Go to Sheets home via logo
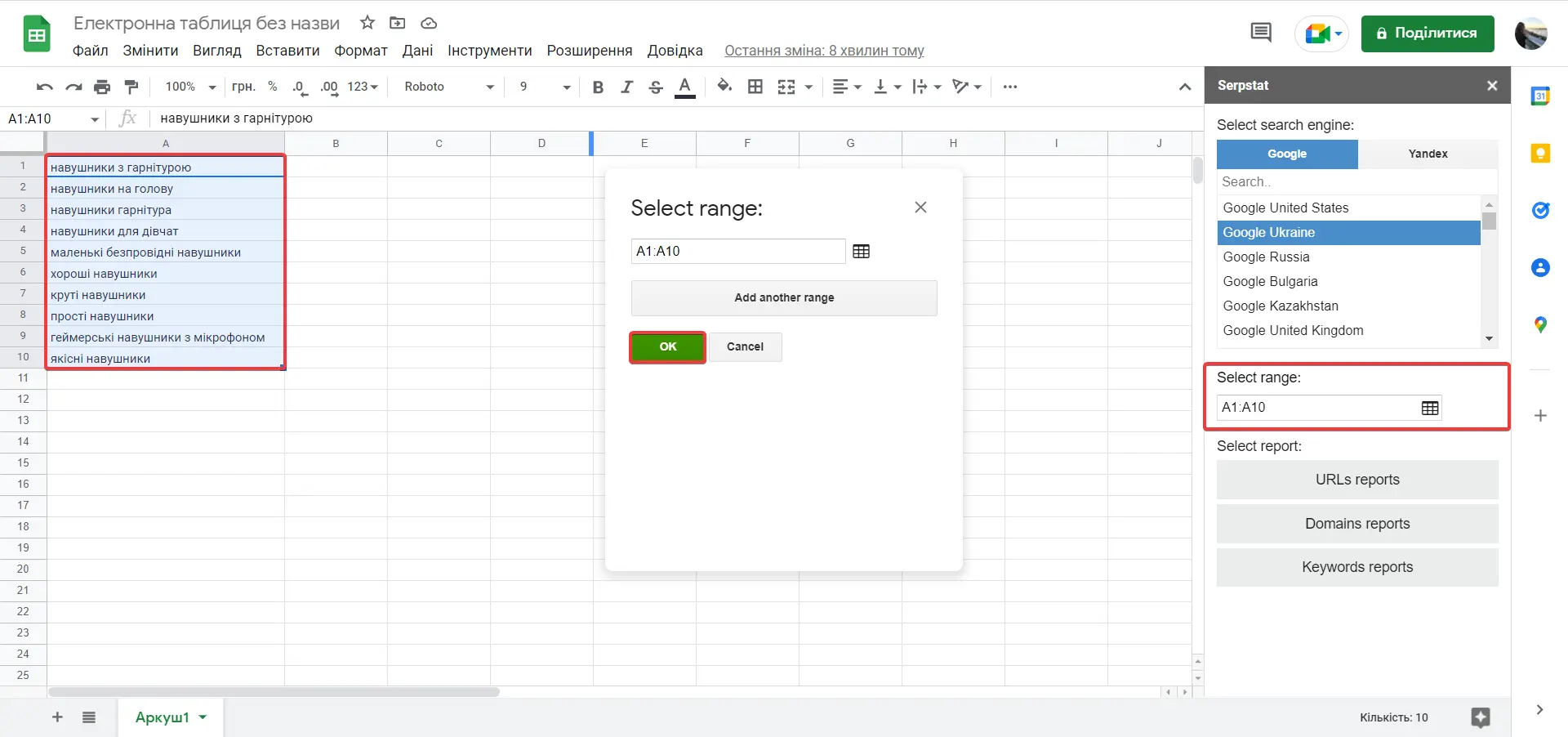The image size is (1568, 737). coord(37,34)
